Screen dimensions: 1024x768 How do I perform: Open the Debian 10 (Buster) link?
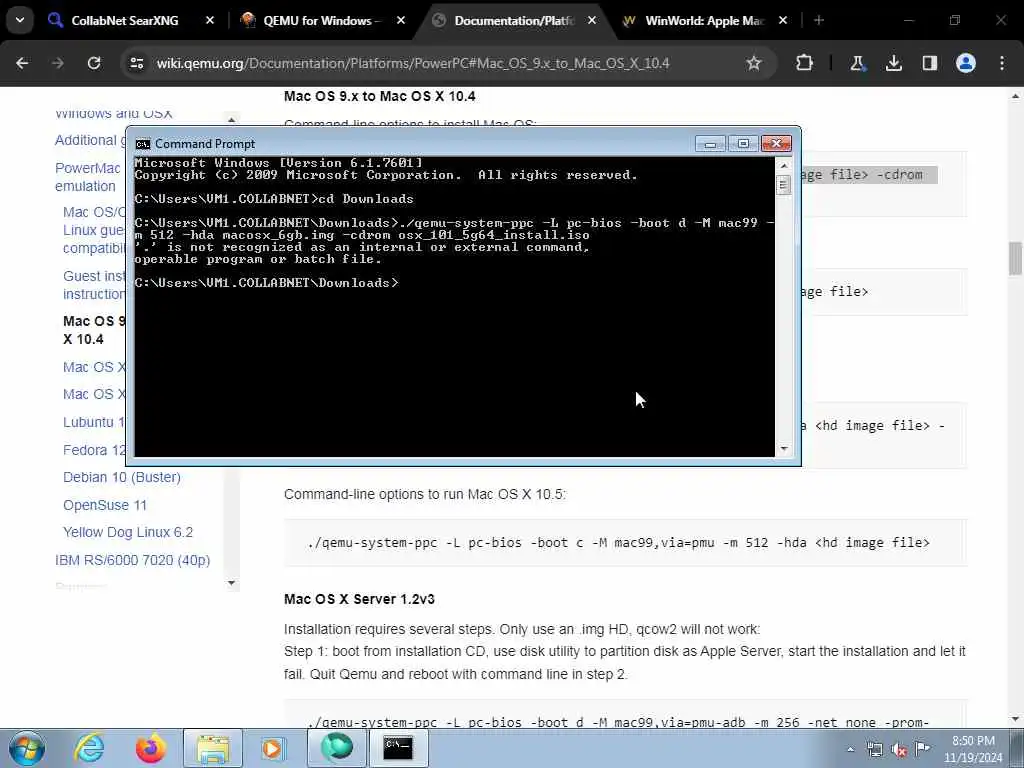click(121, 477)
